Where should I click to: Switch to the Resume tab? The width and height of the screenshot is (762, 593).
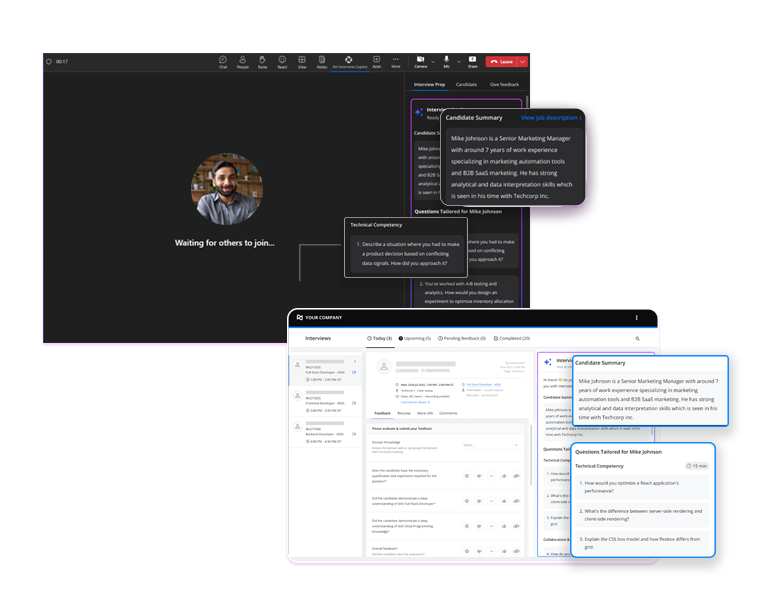pos(404,413)
